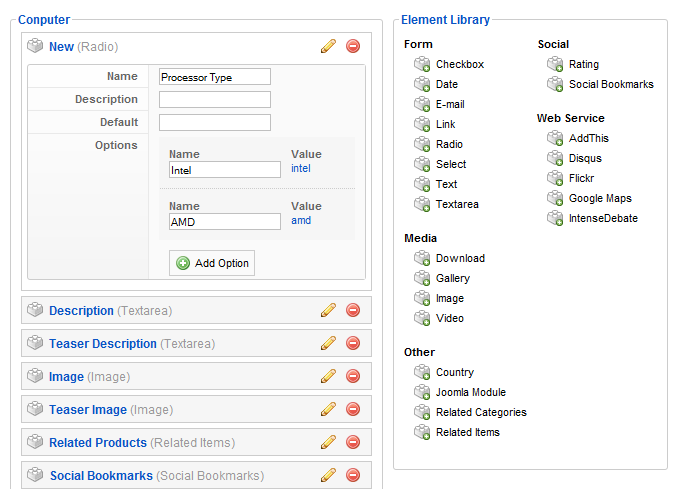Delete the Teaser Image element with red icon
Viewport: 678px width, 499px height.
(x=353, y=409)
